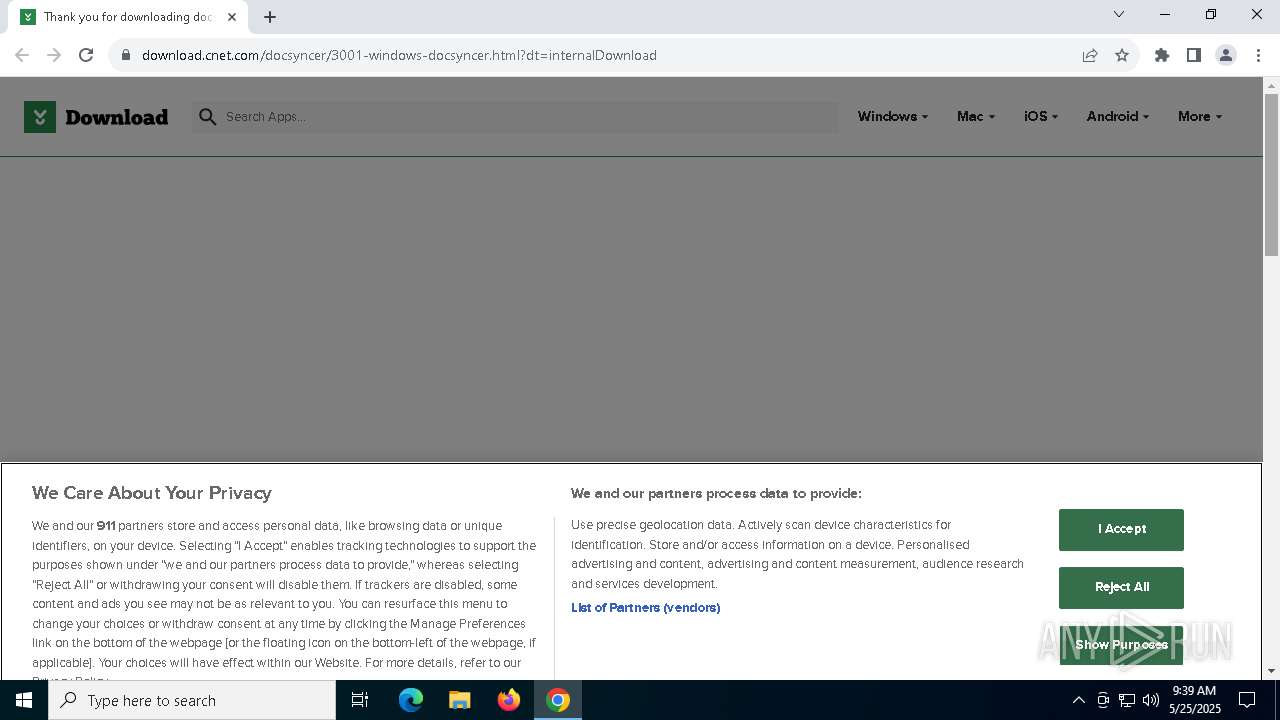Image resolution: width=1280 pixels, height=720 pixels.
Task: Open the notification center icon
Action: 1247,700
